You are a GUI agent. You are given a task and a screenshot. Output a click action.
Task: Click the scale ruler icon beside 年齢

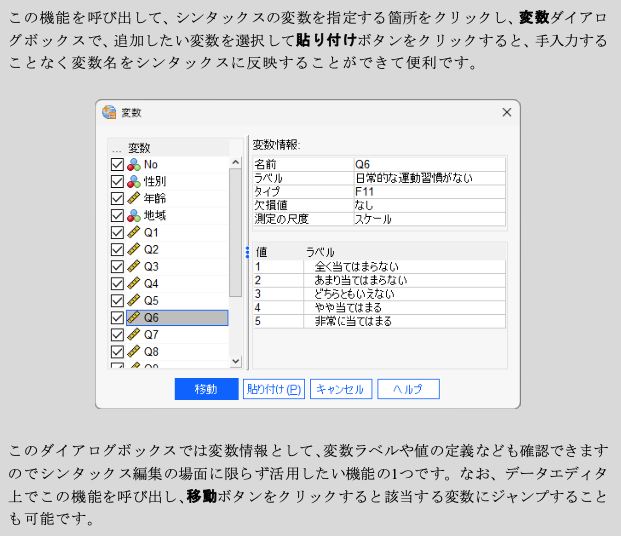134,198
